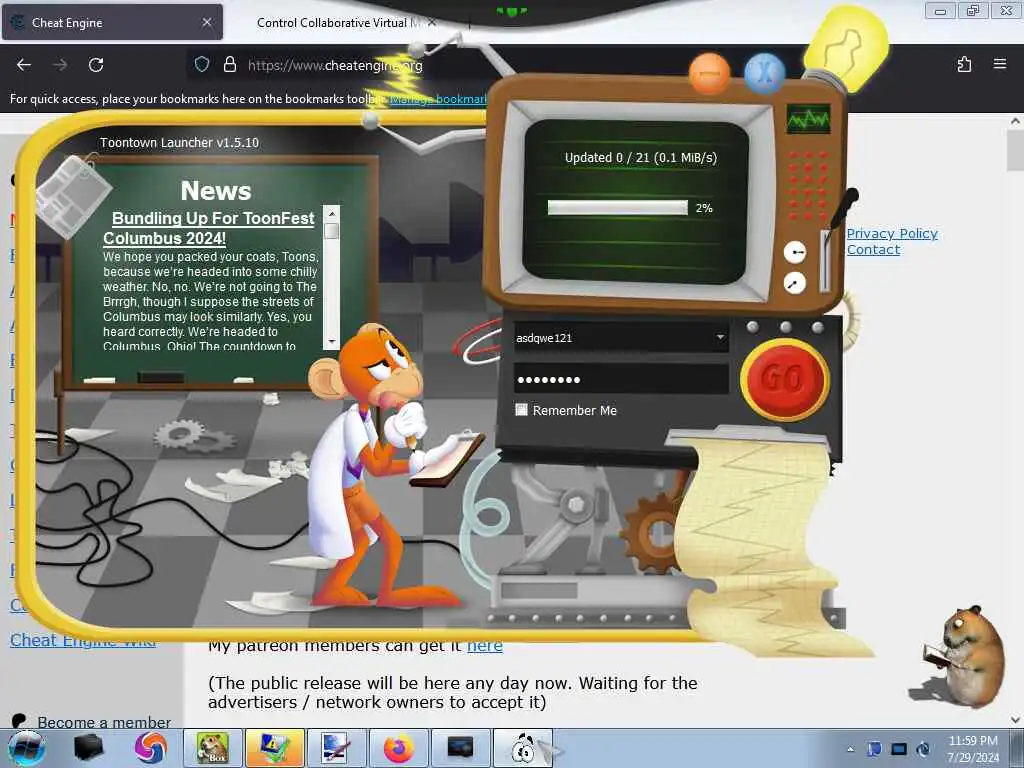Viewport: 1024px width, 768px height.
Task: Click the green oscilloscope display on TV
Action: 808,119
